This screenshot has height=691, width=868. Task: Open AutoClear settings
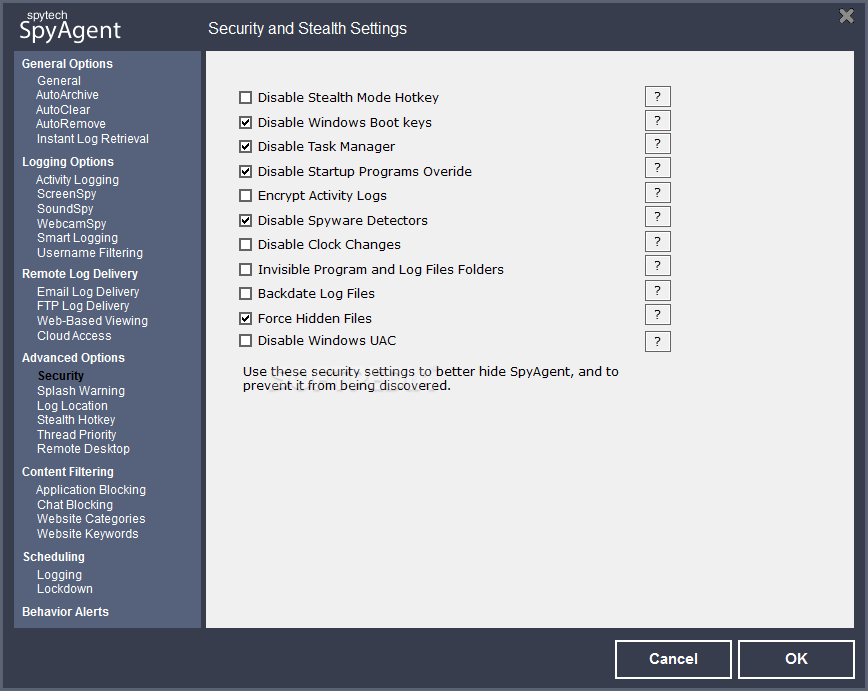63,110
